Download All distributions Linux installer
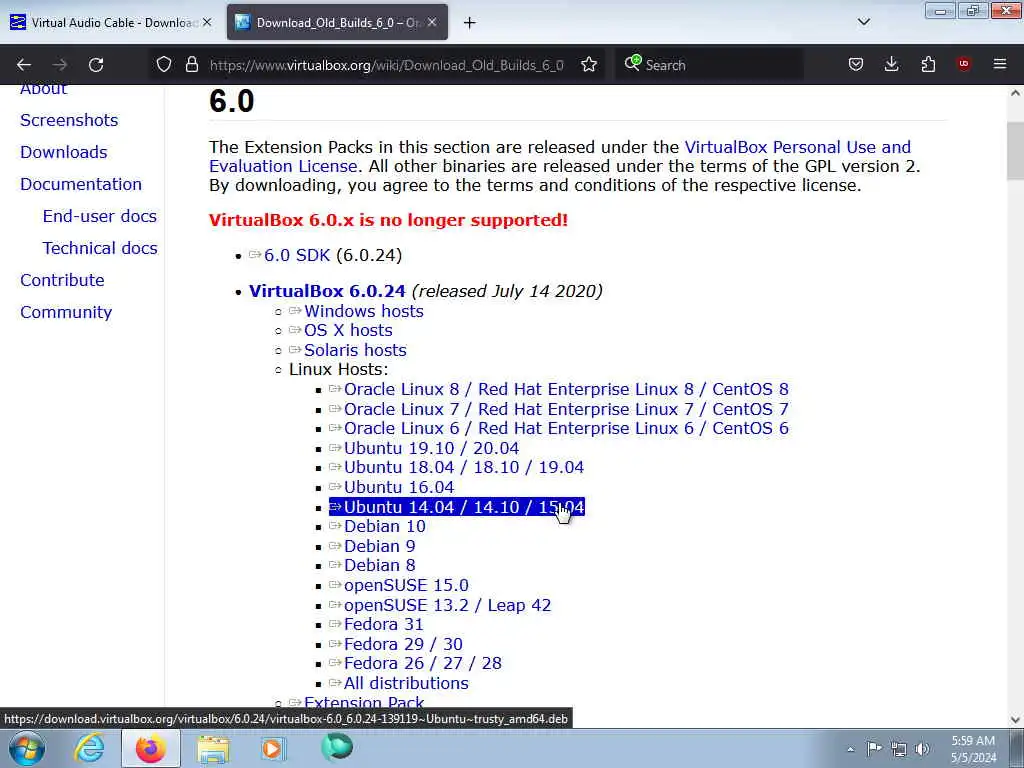The image size is (1024, 768). [x=406, y=683]
